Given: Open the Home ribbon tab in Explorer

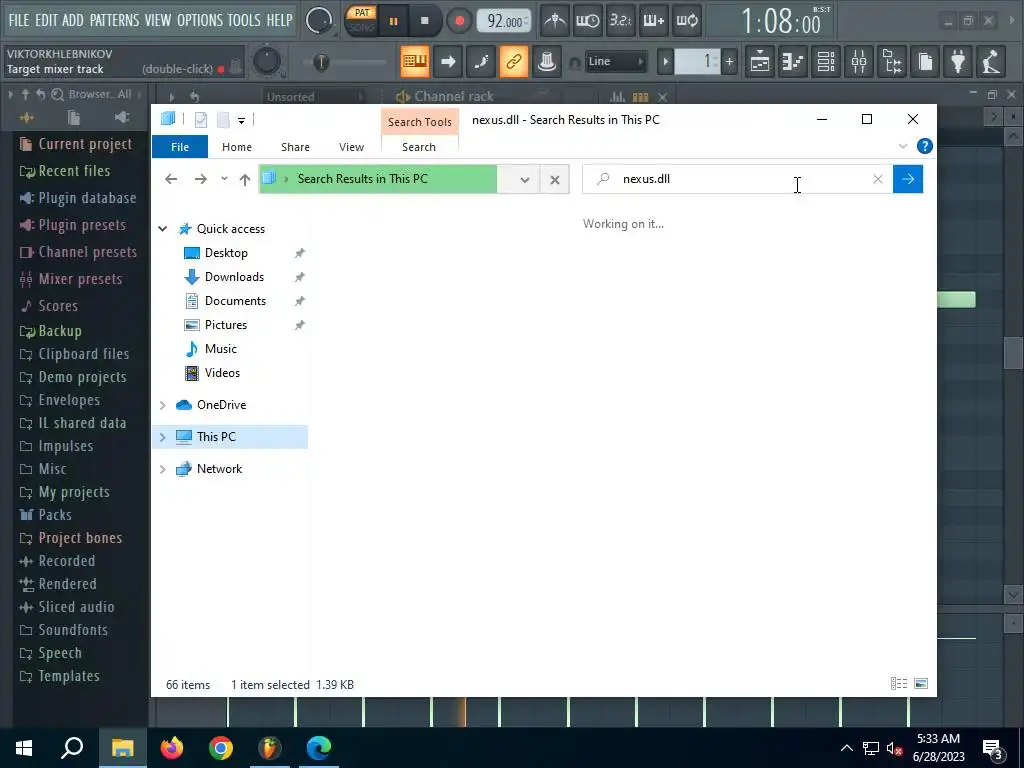Looking at the screenshot, I should tap(236, 147).
